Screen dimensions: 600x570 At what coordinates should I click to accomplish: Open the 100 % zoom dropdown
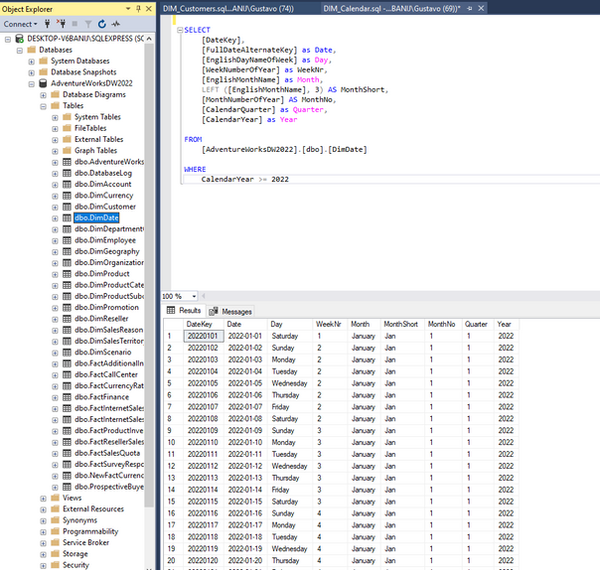coord(194,296)
